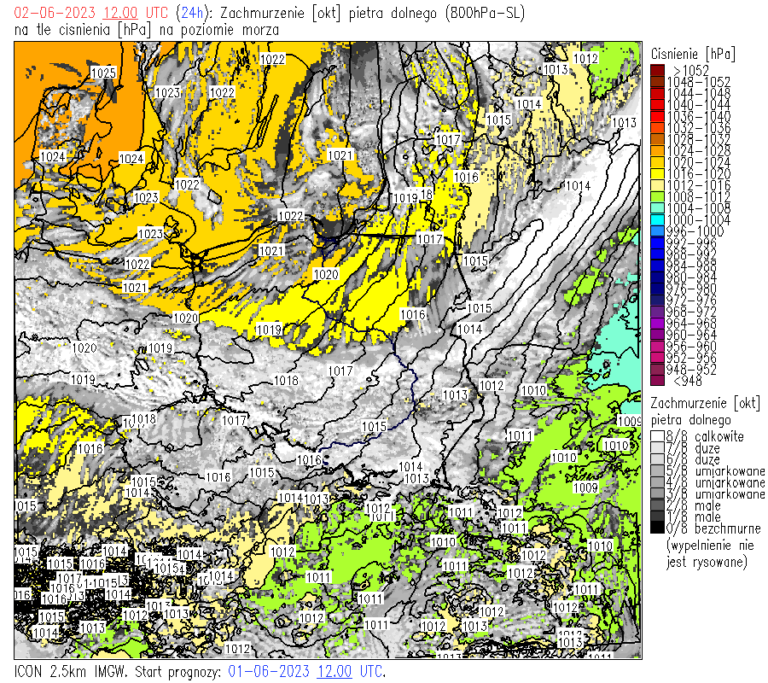Pick the 960-964 magenta-purple swatch
Screen dimensions: 768x683
pyautogui.click(x=657, y=335)
